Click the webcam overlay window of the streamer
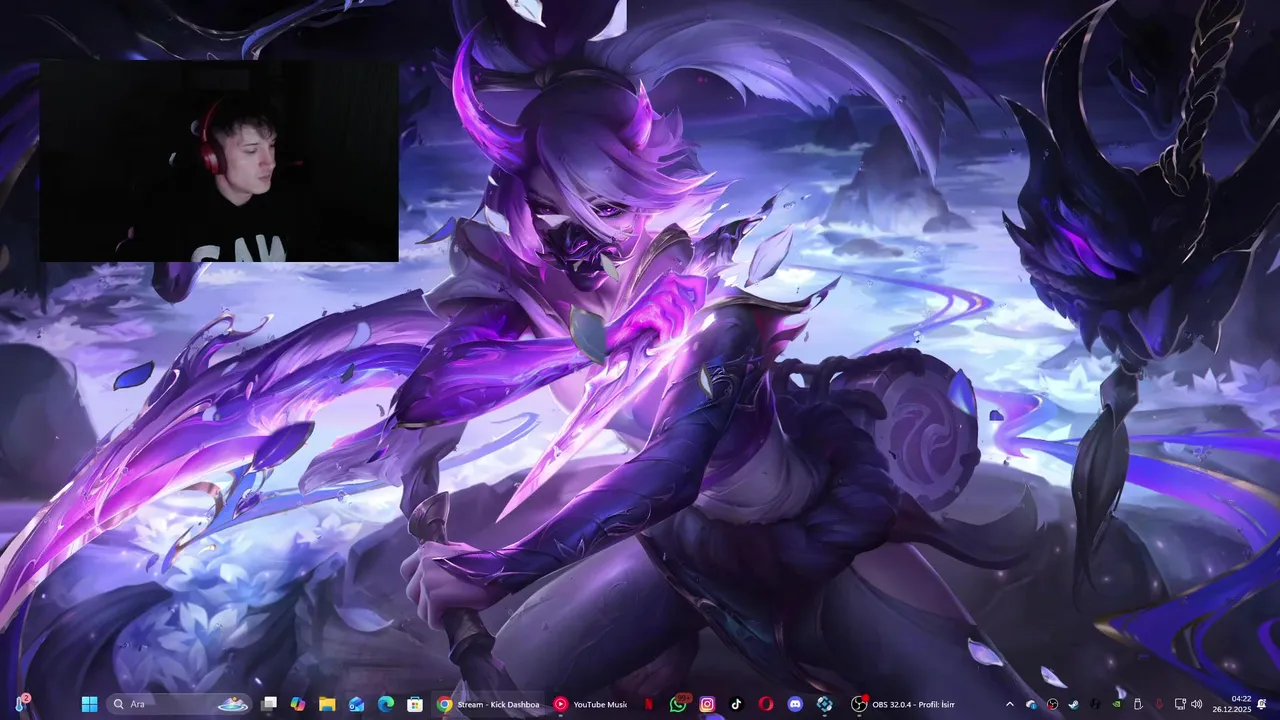1280x720 pixels. click(219, 161)
